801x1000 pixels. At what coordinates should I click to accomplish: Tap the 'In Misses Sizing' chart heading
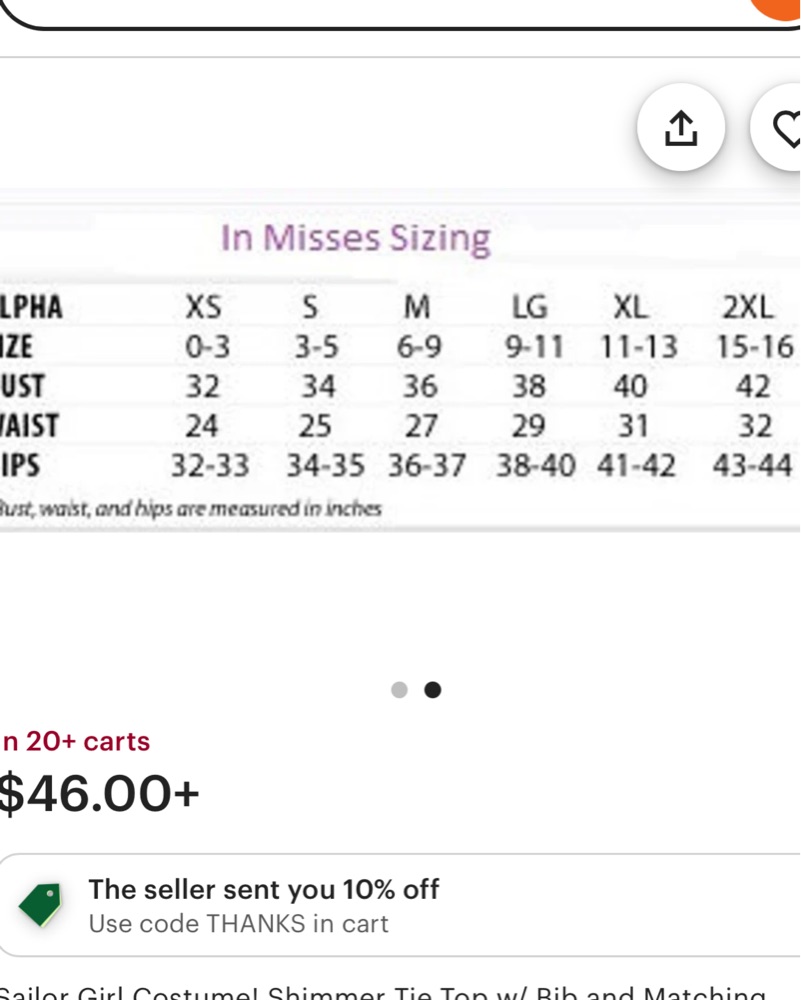click(x=356, y=239)
